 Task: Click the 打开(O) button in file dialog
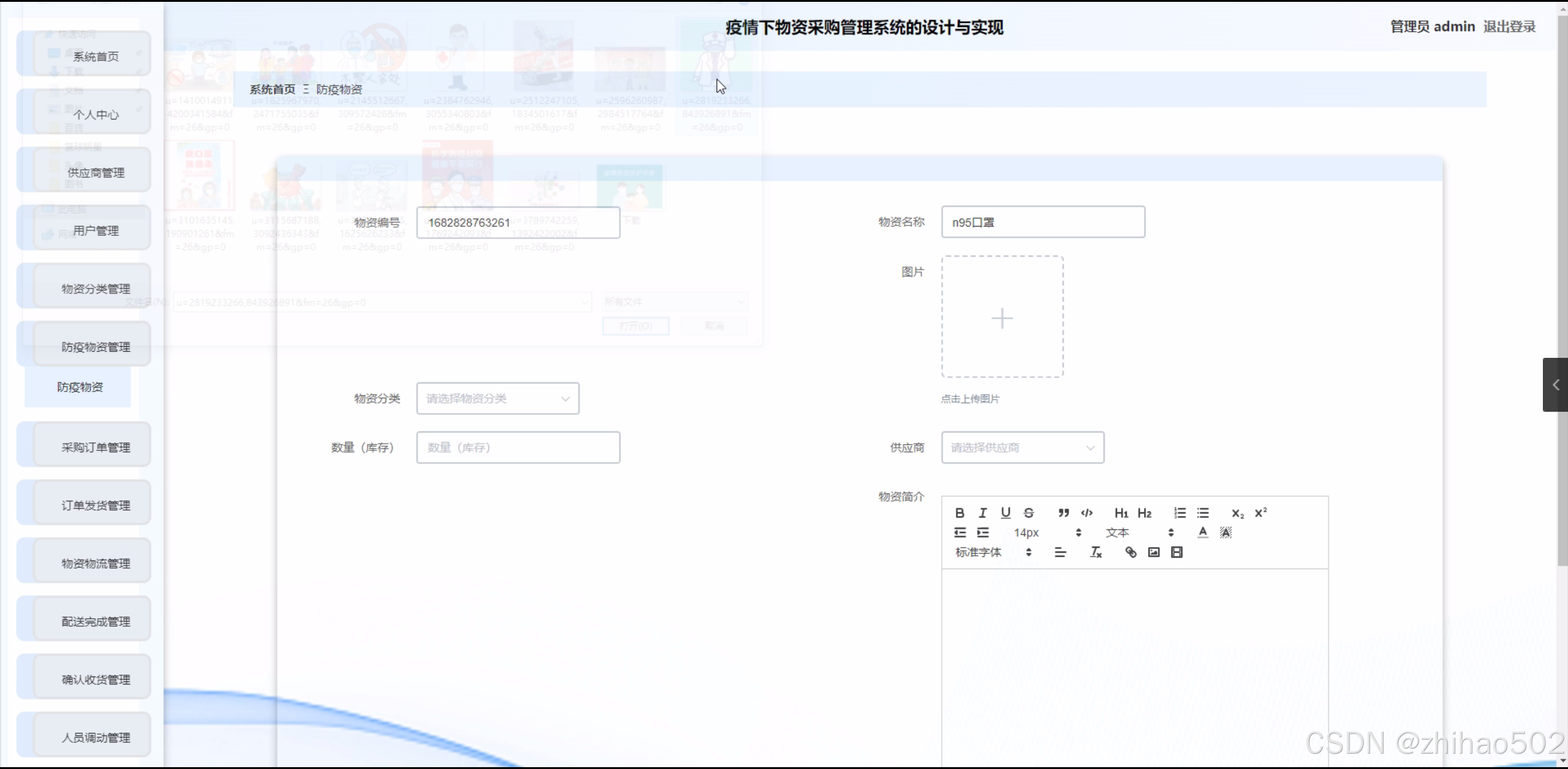point(635,326)
